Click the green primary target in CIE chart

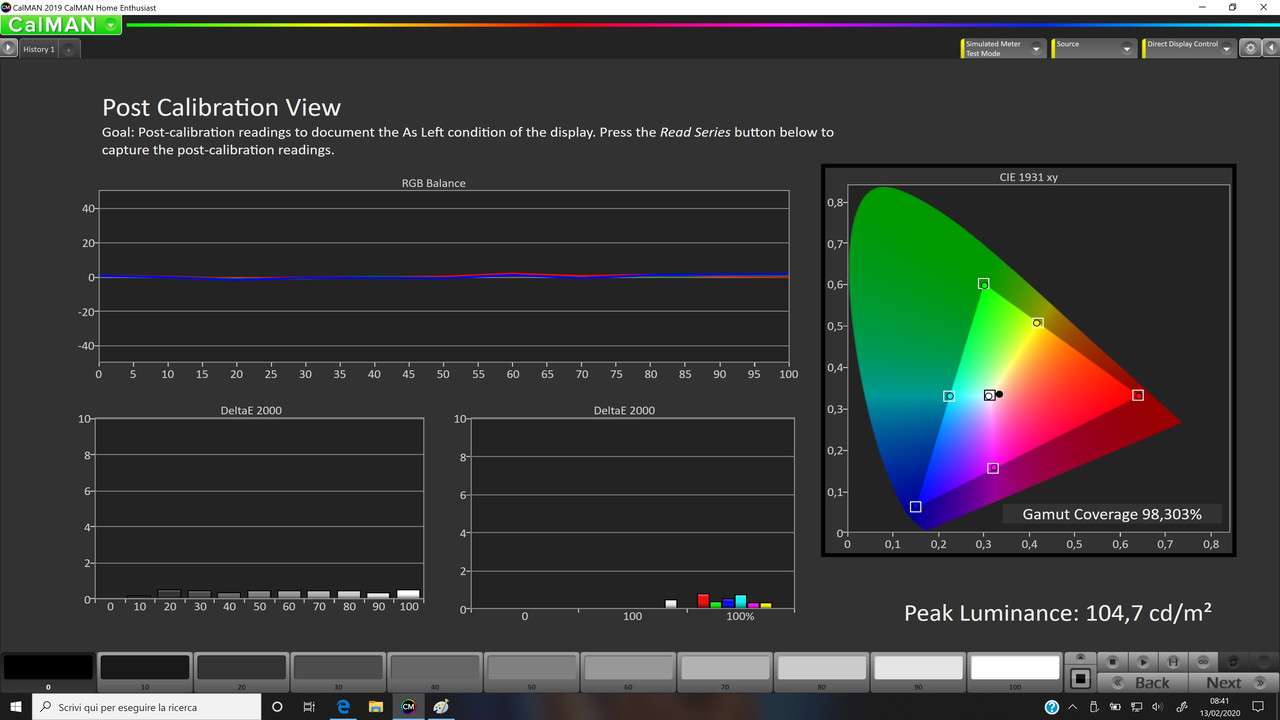(x=984, y=284)
